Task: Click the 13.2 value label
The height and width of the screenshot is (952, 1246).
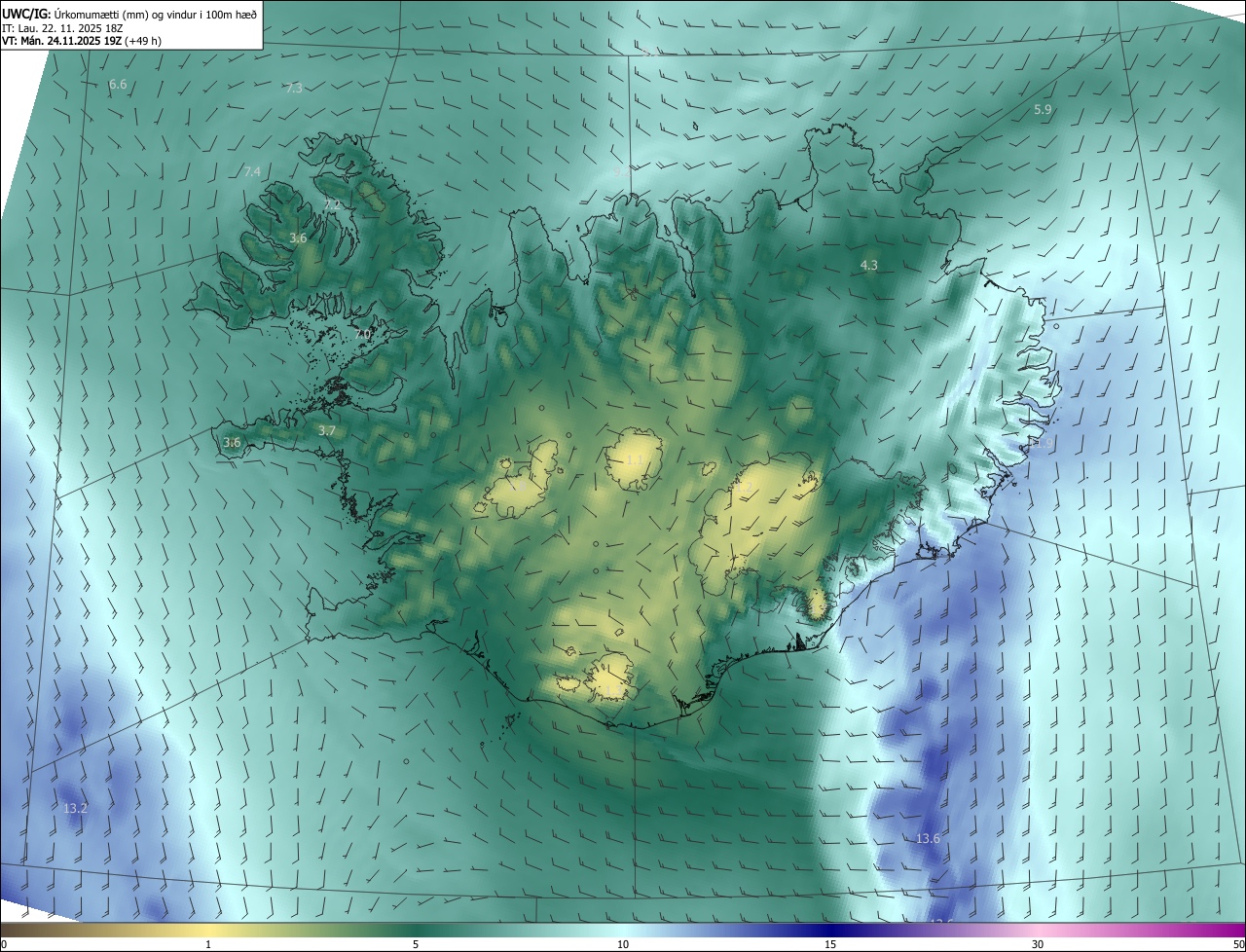Action: [75, 809]
